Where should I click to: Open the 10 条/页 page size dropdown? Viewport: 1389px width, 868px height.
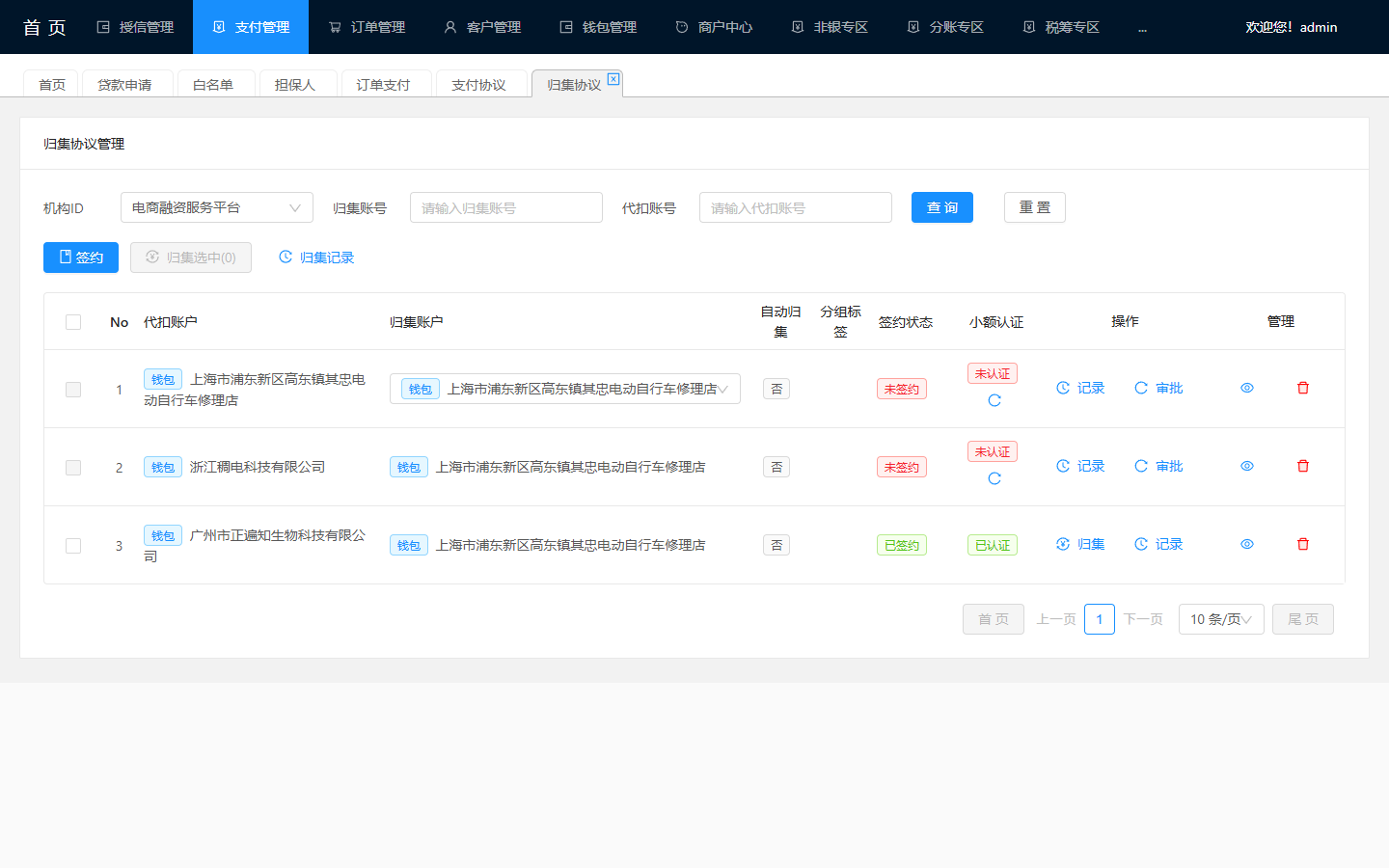pos(1221,619)
